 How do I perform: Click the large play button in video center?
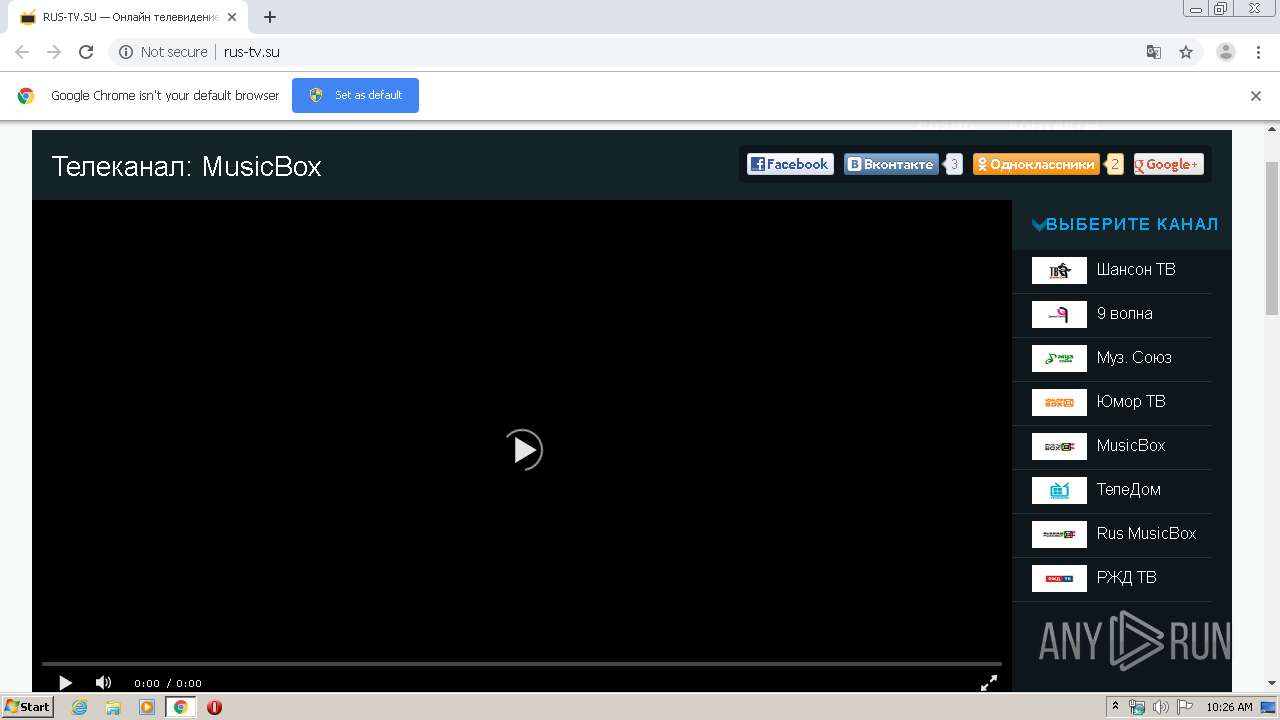(x=523, y=450)
